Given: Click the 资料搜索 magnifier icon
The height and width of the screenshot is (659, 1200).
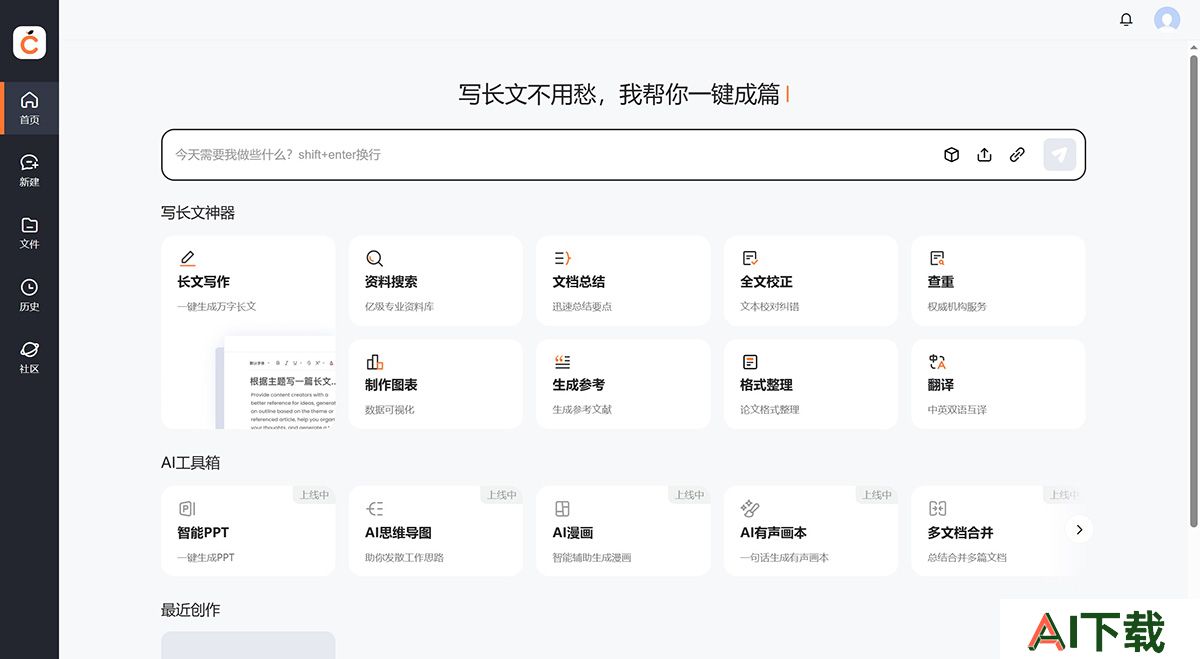Looking at the screenshot, I should click(x=374, y=258).
